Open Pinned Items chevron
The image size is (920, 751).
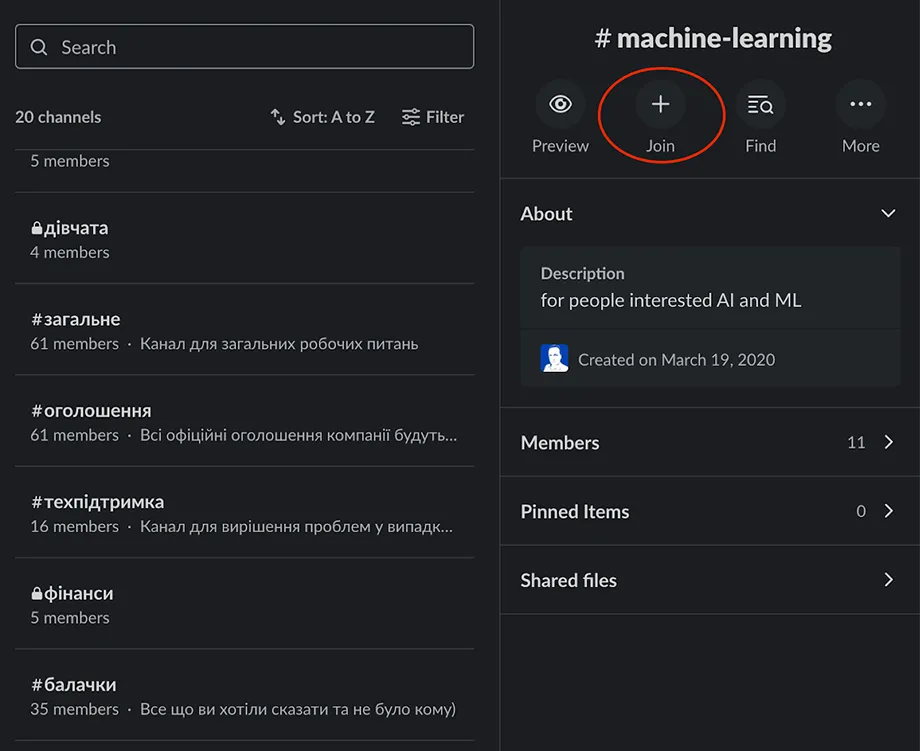pos(888,511)
